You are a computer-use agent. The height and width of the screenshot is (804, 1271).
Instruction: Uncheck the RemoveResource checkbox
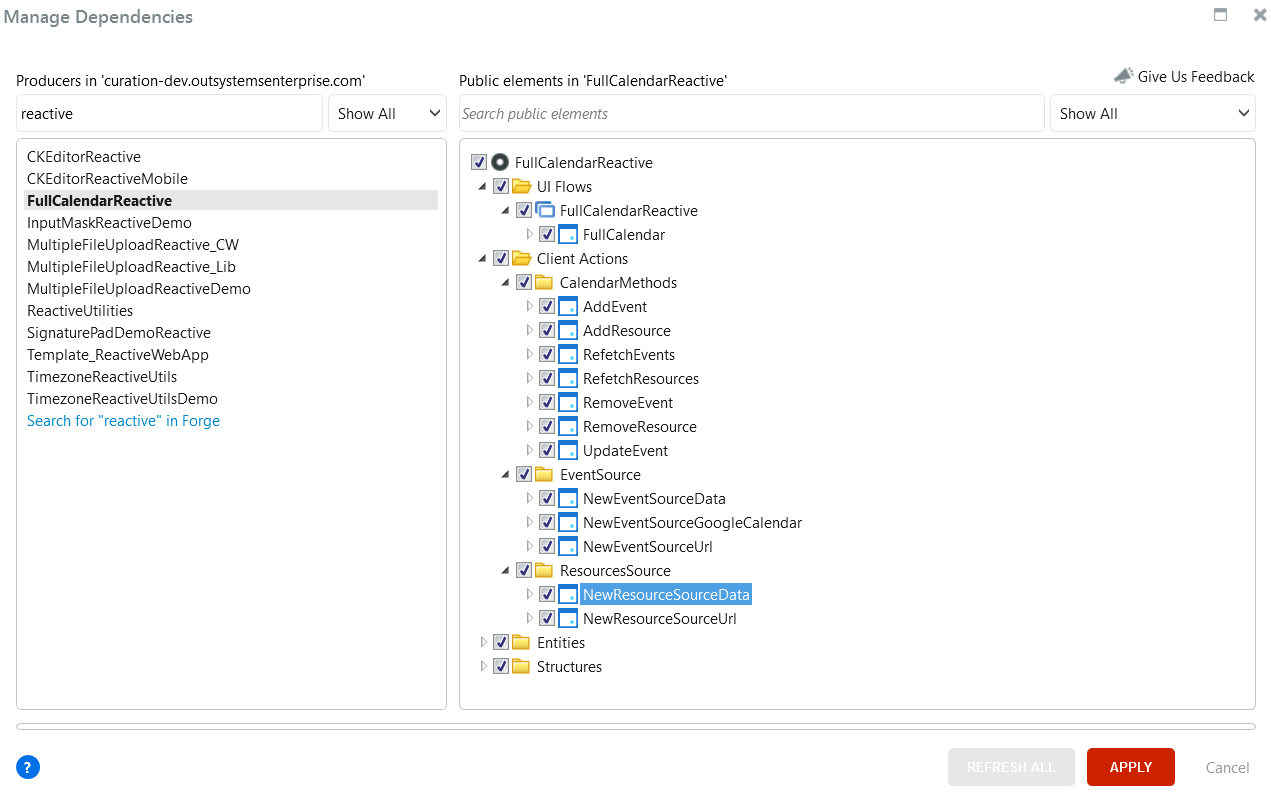click(547, 426)
